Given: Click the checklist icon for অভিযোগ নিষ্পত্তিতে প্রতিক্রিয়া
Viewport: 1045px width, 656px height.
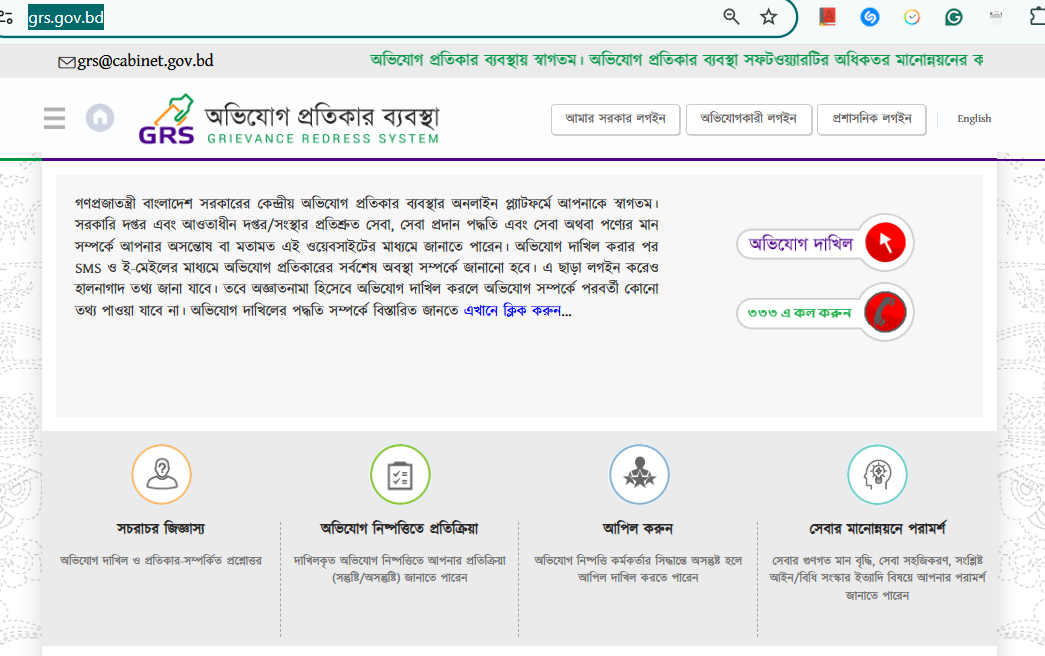Looking at the screenshot, I should [400, 474].
